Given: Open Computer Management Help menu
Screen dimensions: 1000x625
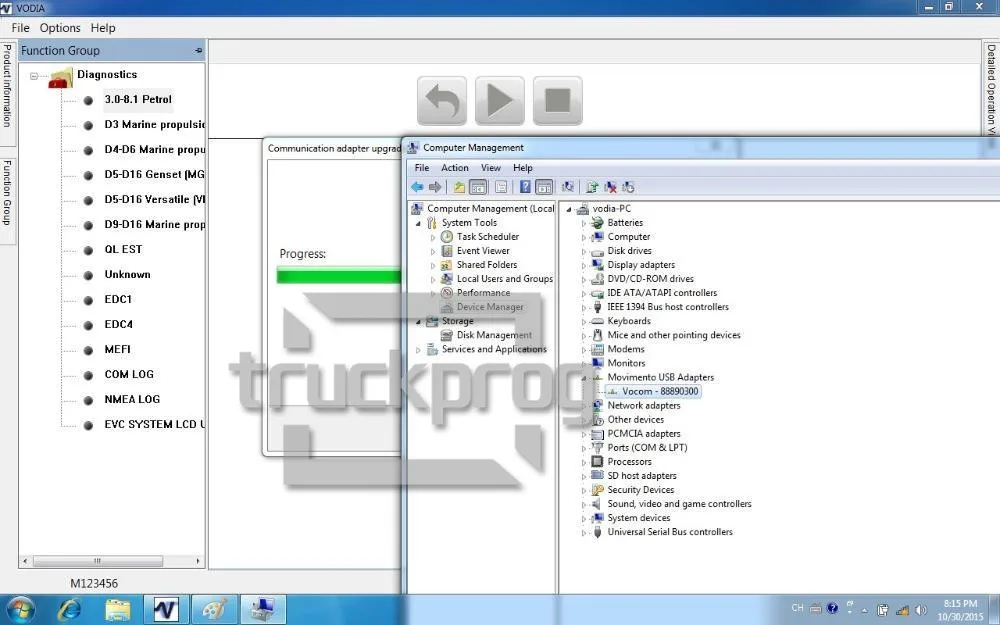Looking at the screenshot, I should 522,168.
